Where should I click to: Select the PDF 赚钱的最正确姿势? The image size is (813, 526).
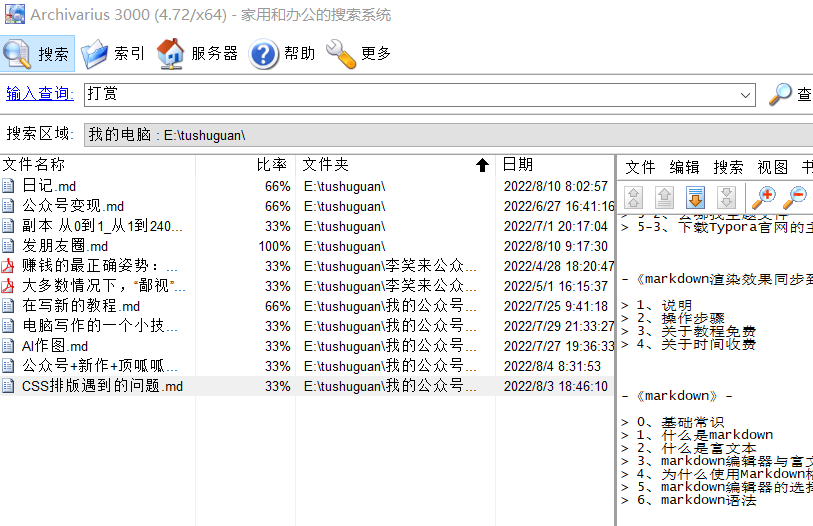point(100,266)
